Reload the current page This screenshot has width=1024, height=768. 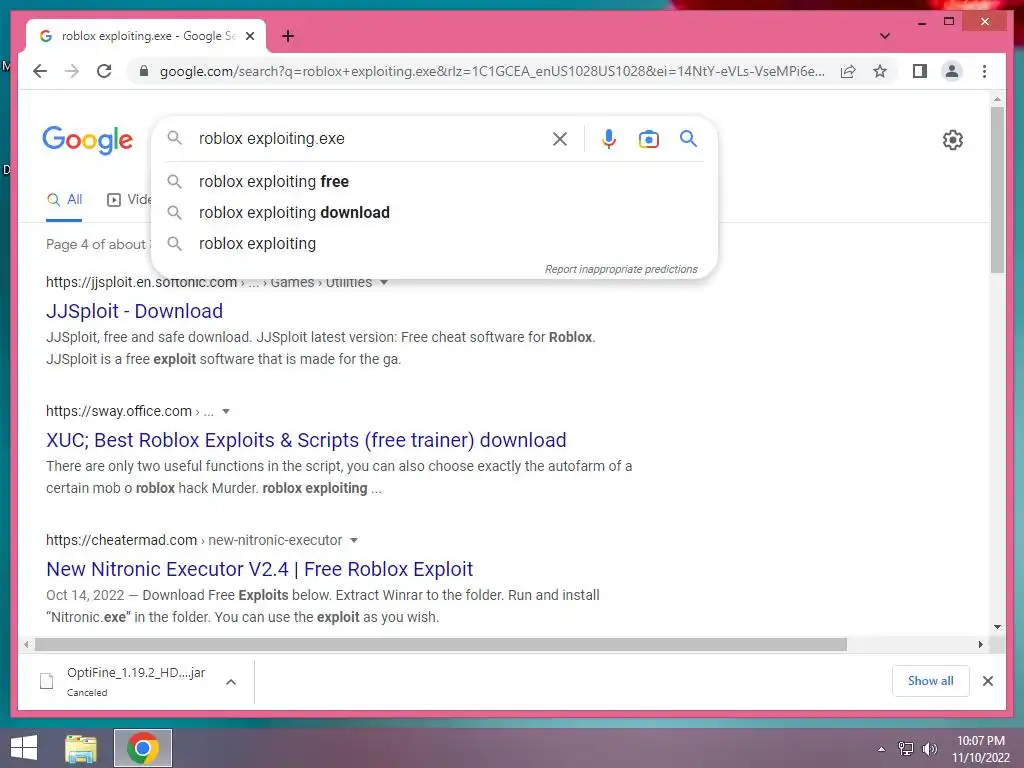(x=104, y=71)
